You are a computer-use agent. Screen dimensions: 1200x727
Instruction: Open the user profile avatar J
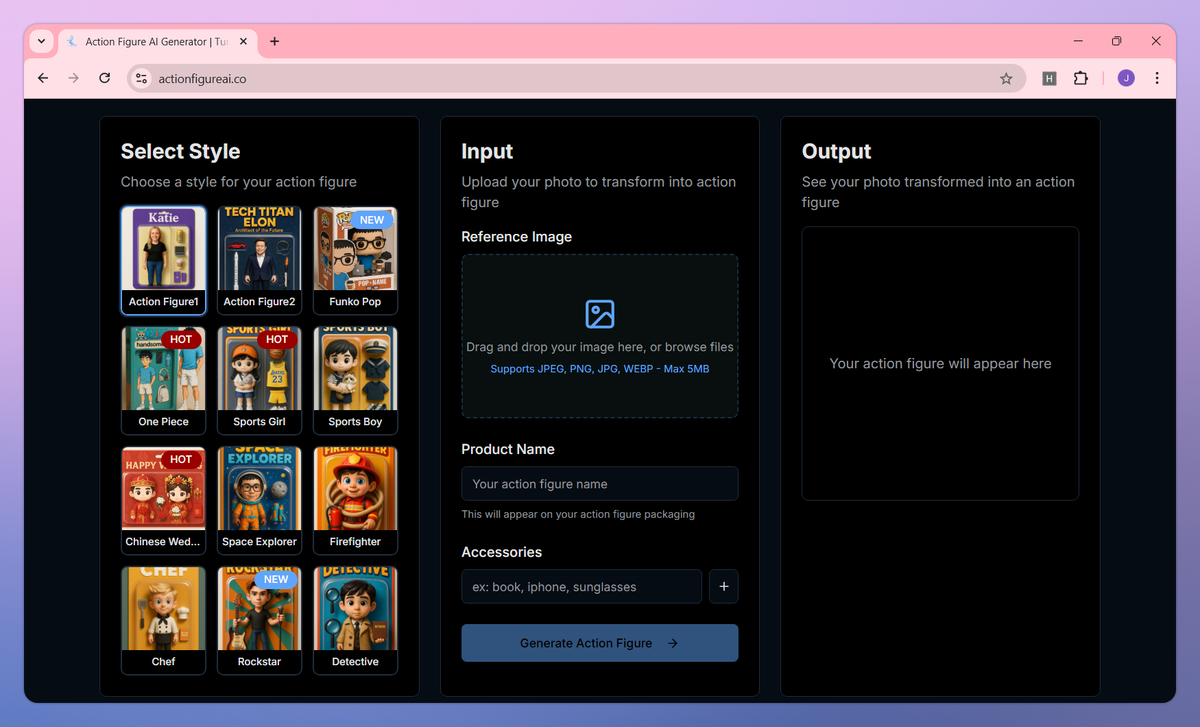[1126, 78]
